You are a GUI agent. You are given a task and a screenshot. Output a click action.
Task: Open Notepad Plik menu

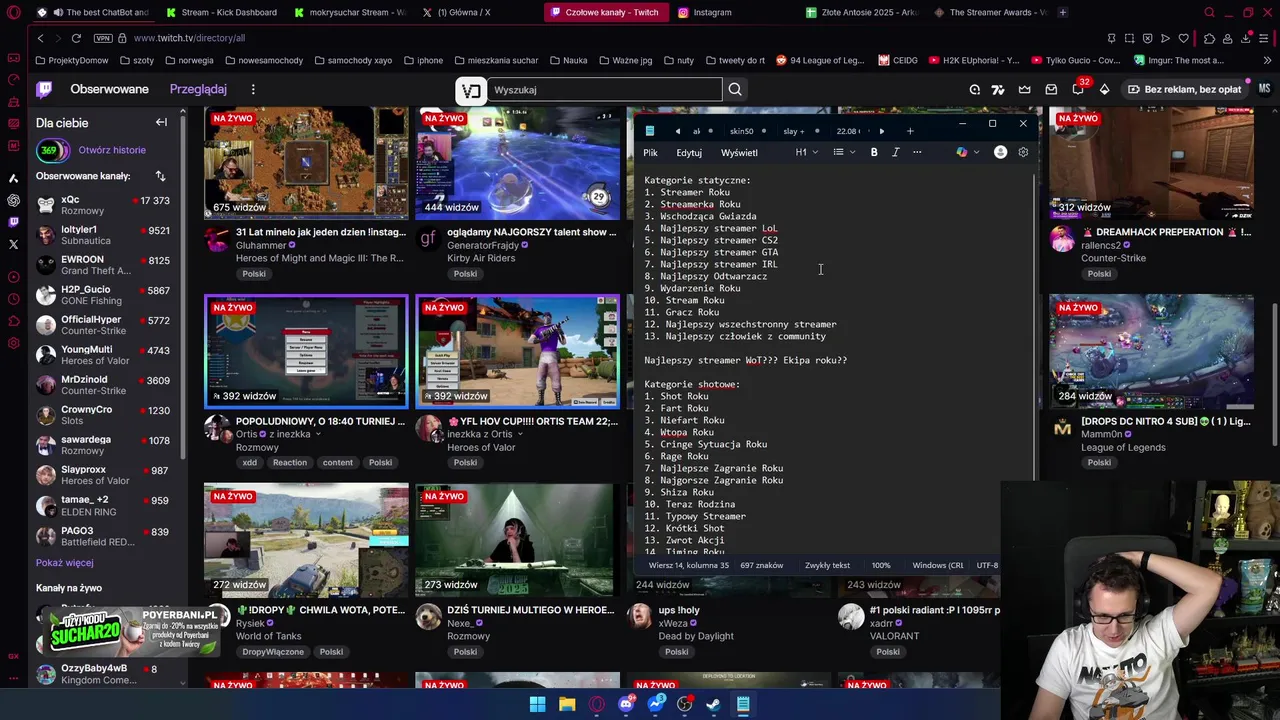pyautogui.click(x=651, y=152)
